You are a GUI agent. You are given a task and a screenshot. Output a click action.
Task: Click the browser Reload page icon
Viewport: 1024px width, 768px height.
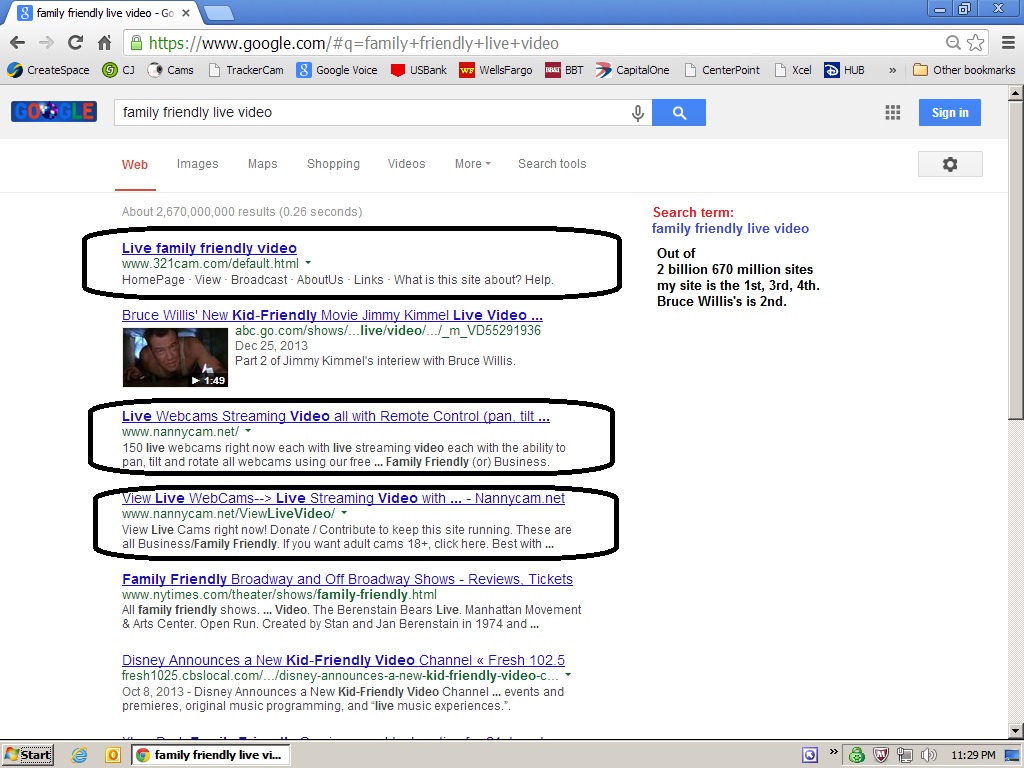point(75,43)
